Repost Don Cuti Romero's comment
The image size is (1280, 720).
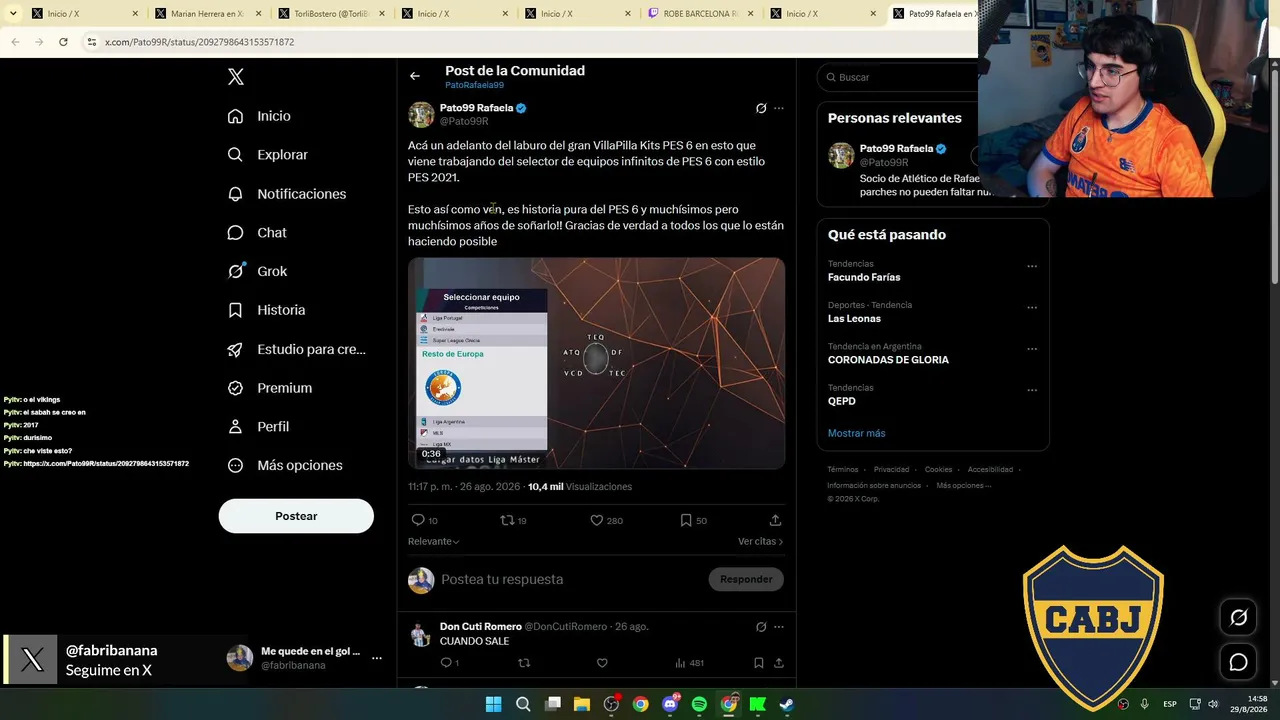coord(524,663)
